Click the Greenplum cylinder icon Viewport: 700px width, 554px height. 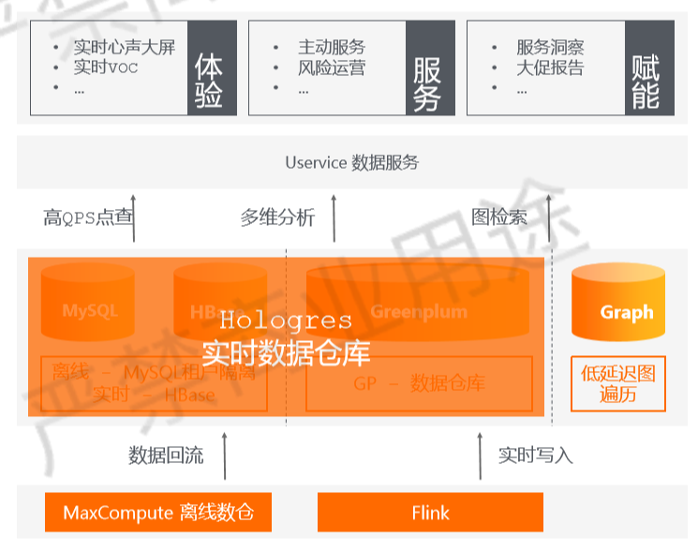coord(418,302)
